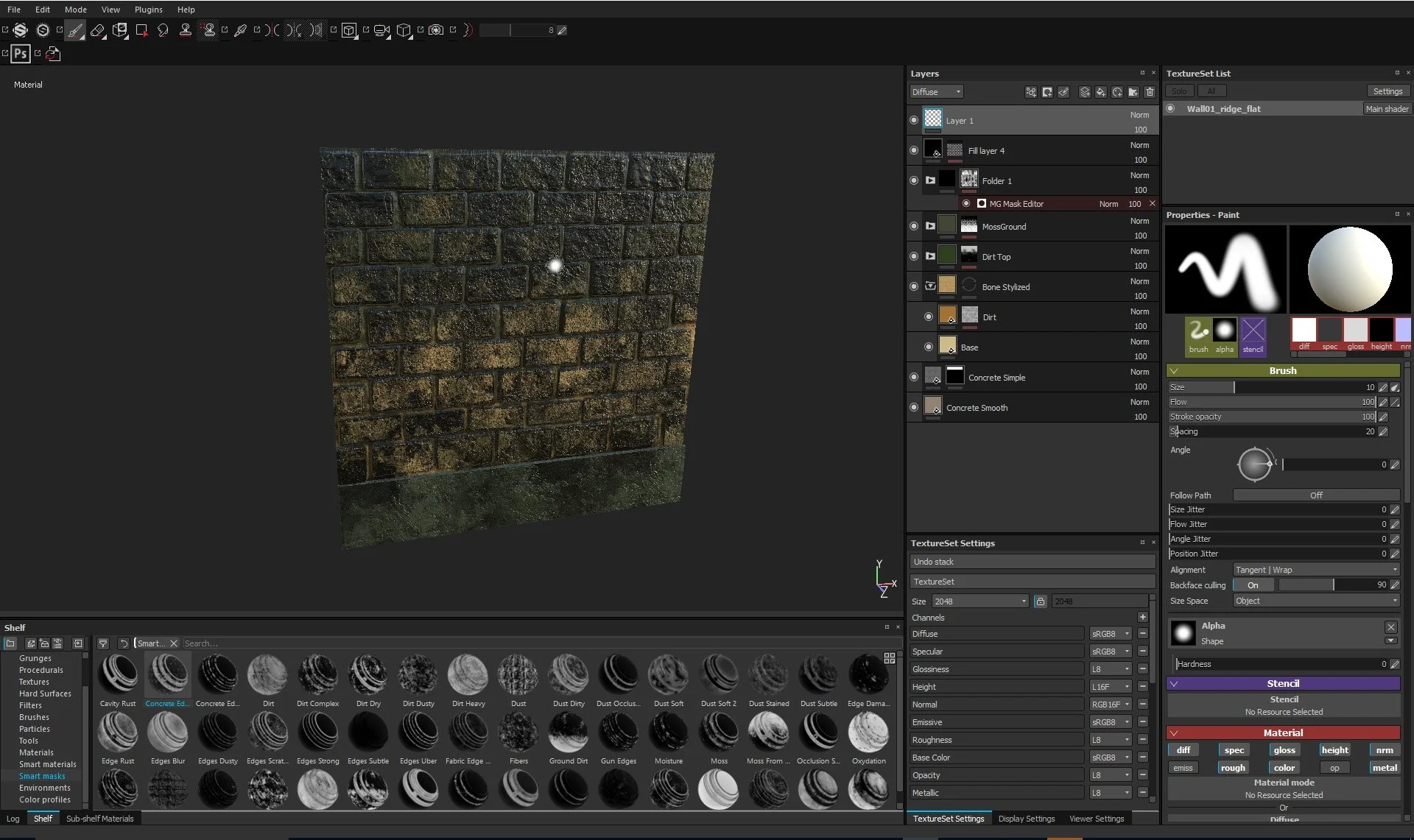Add an effect in Layers panel
This screenshot has width=1414, height=840.
(x=1031, y=92)
